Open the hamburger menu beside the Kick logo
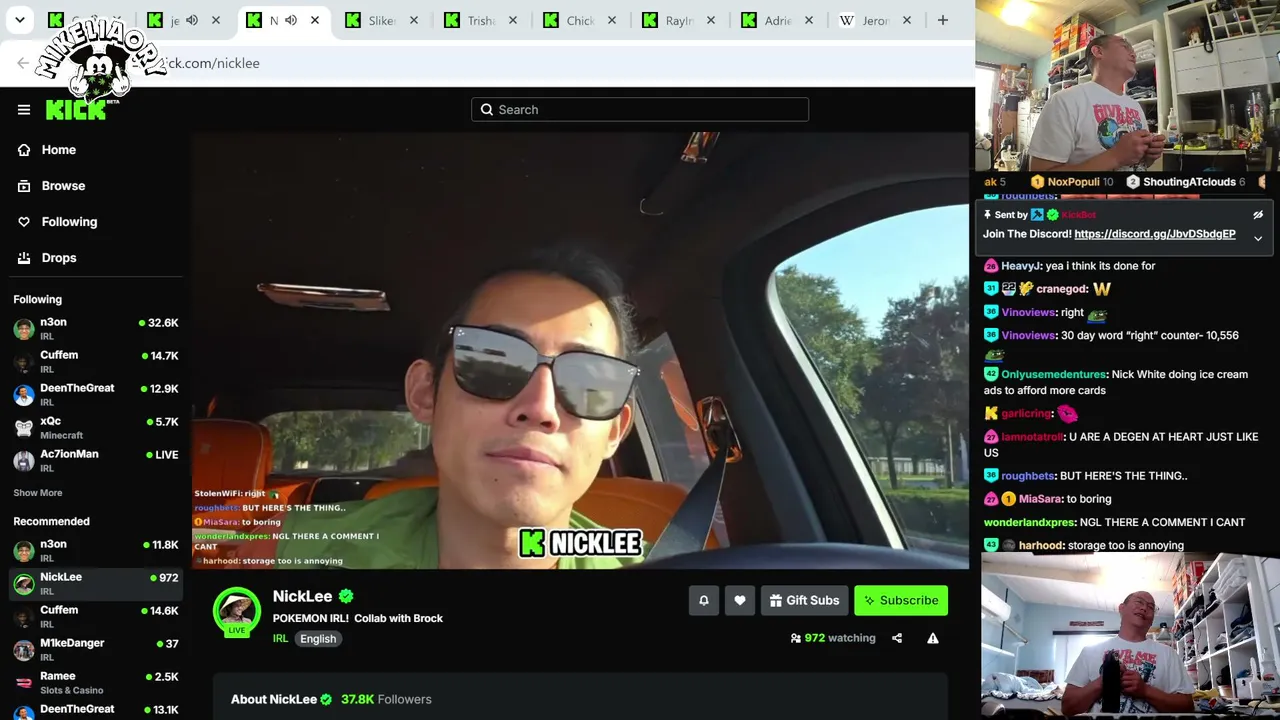 (24, 110)
